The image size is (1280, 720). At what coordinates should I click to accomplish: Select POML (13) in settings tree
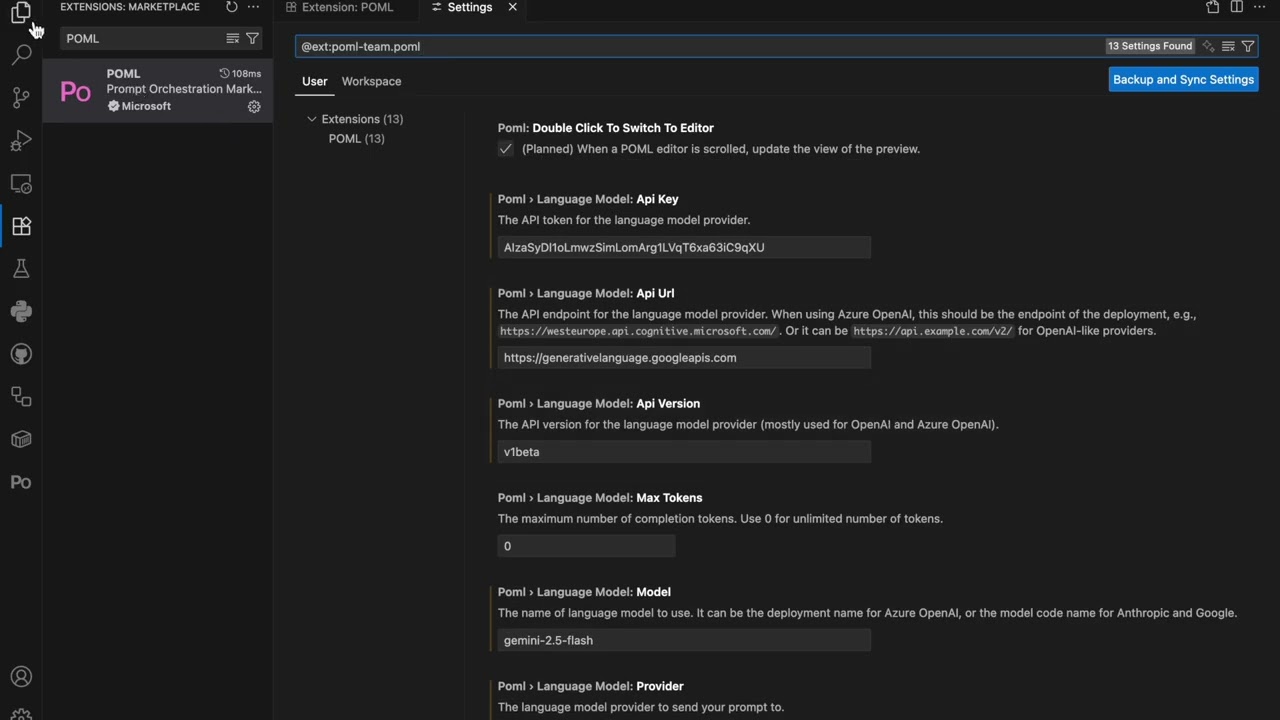click(x=357, y=139)
